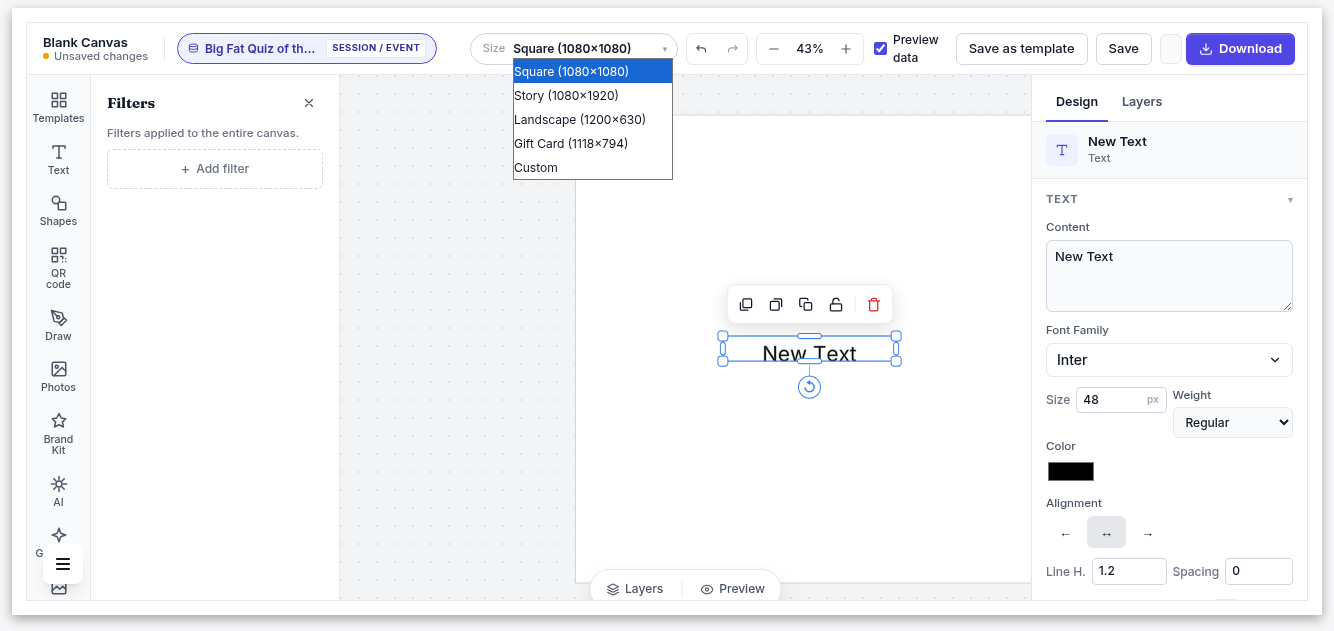Choose Landscape (1200×630) size option

click(592, 119)
